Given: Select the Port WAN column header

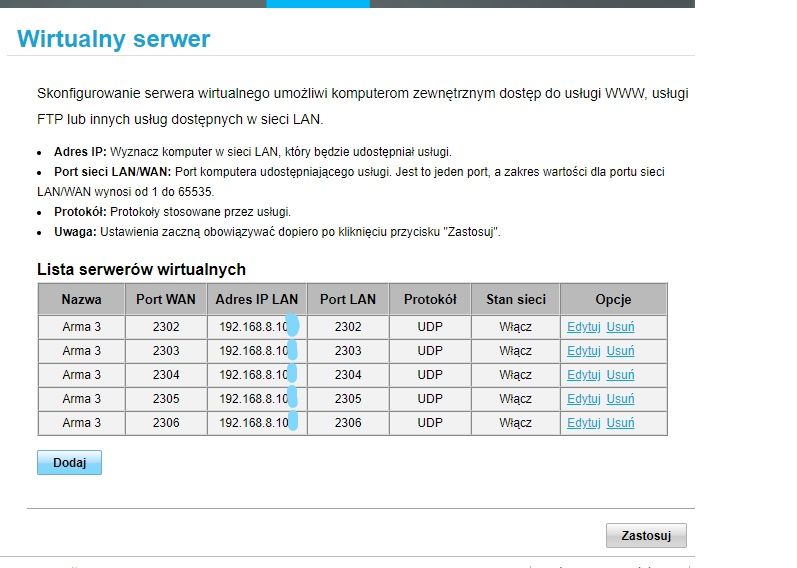Looking at the screenshot, I should [166, 299].
